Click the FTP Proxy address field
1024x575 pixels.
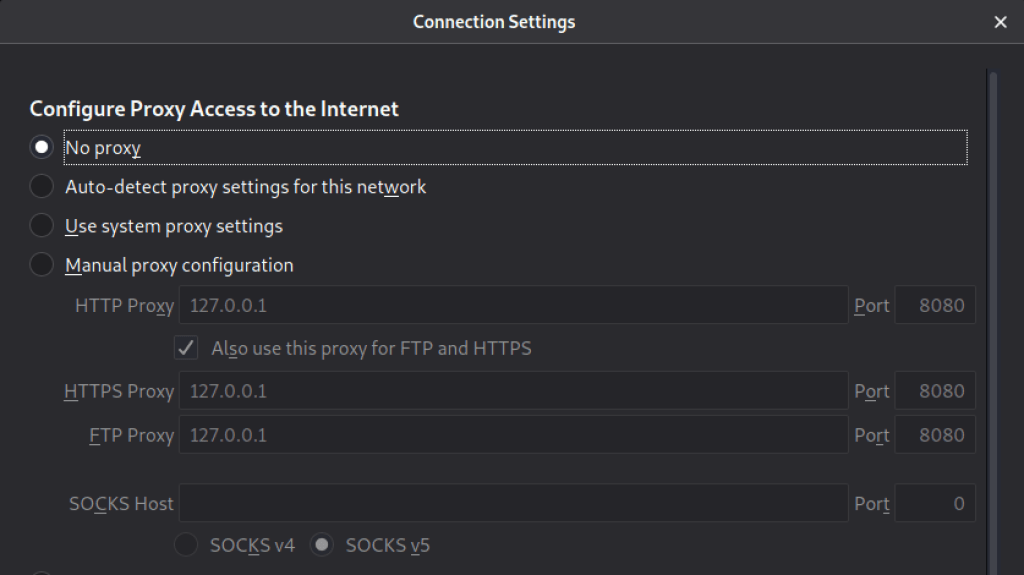[513, 435]
